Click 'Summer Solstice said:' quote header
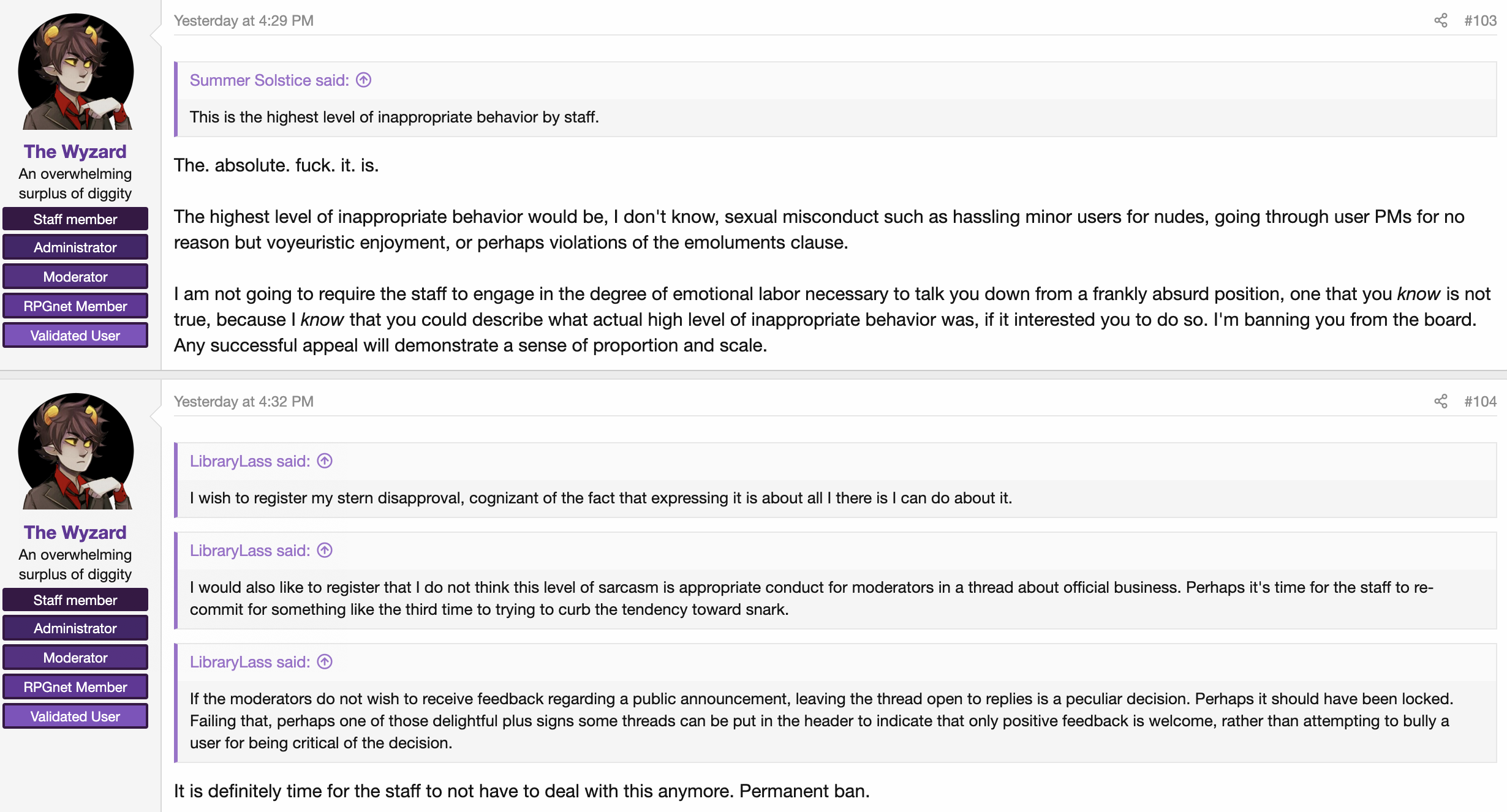 pyautogui.click(x=270, y=80)
